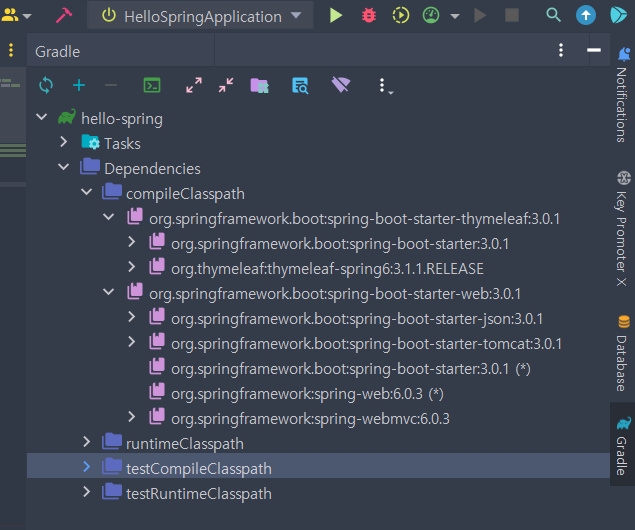Select the Tasks folder row

[x=318, y=143]
